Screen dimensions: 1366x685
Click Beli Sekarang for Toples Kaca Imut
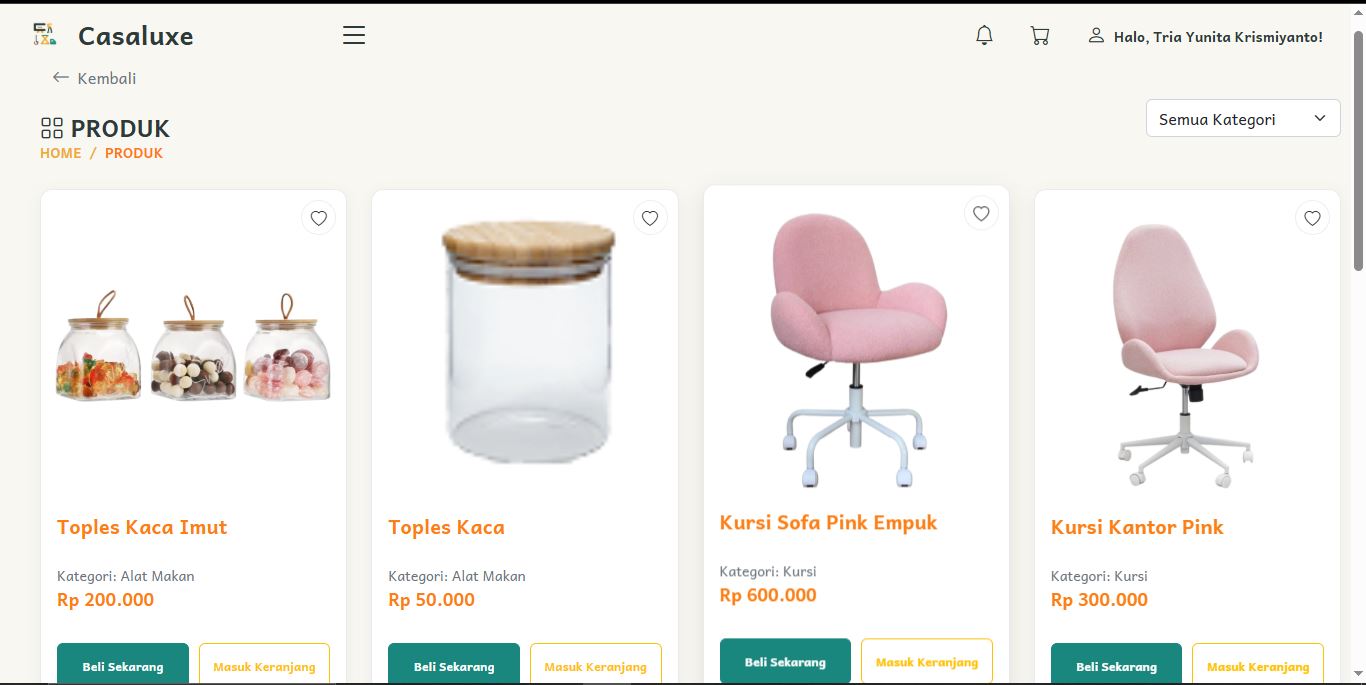pyautogui.click(x=123, y=665)
